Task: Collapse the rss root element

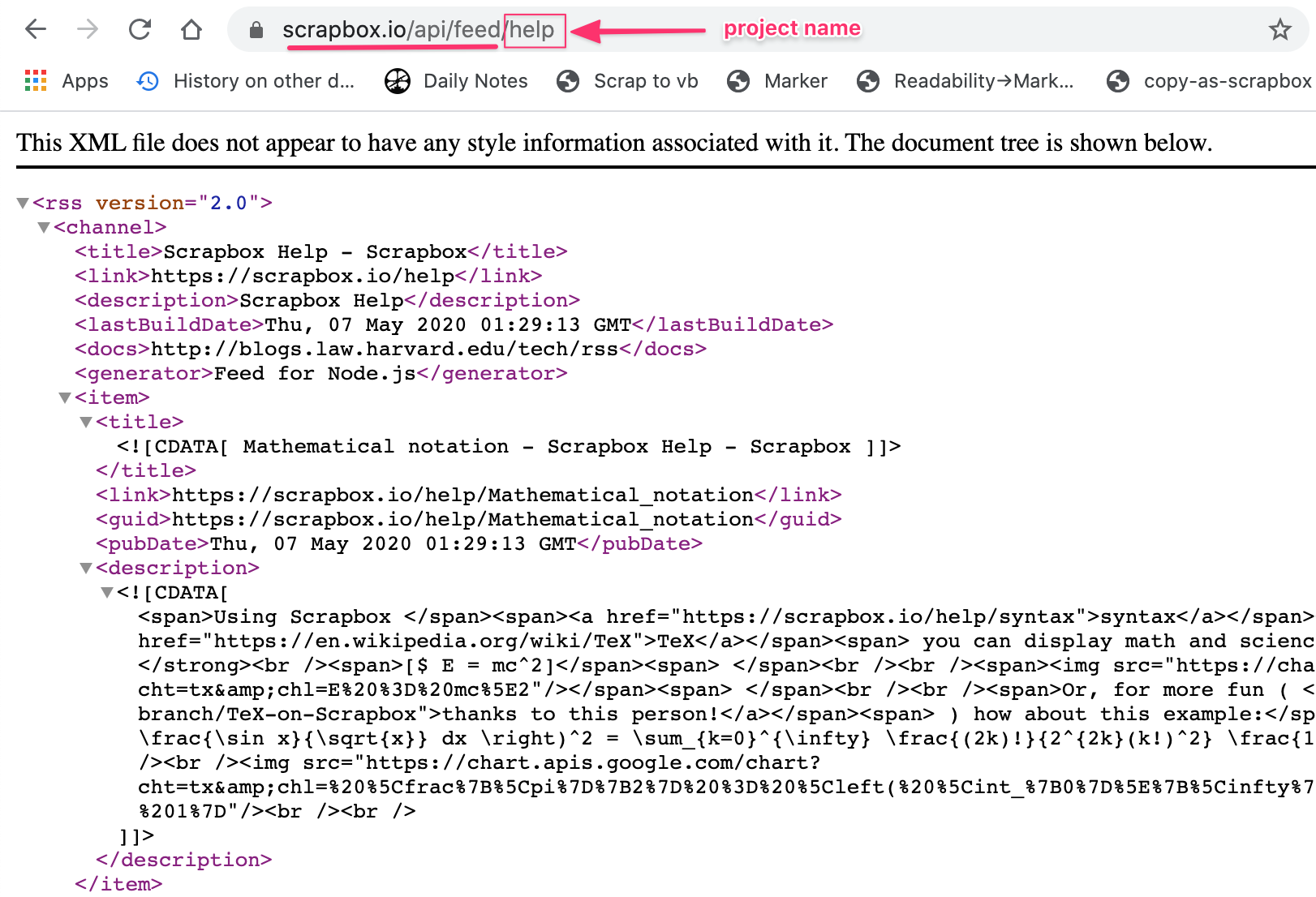Action: tap(23, 203)
